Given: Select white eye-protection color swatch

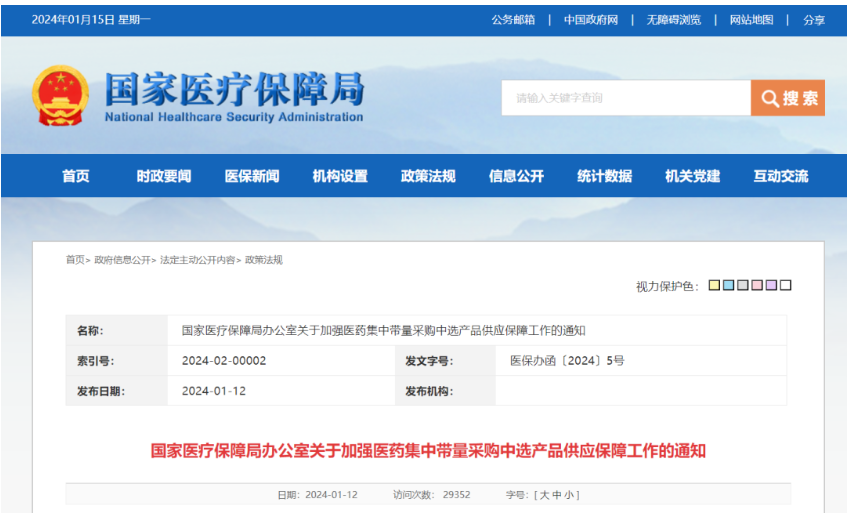Looking at the screenshot, I should (785, 285).
